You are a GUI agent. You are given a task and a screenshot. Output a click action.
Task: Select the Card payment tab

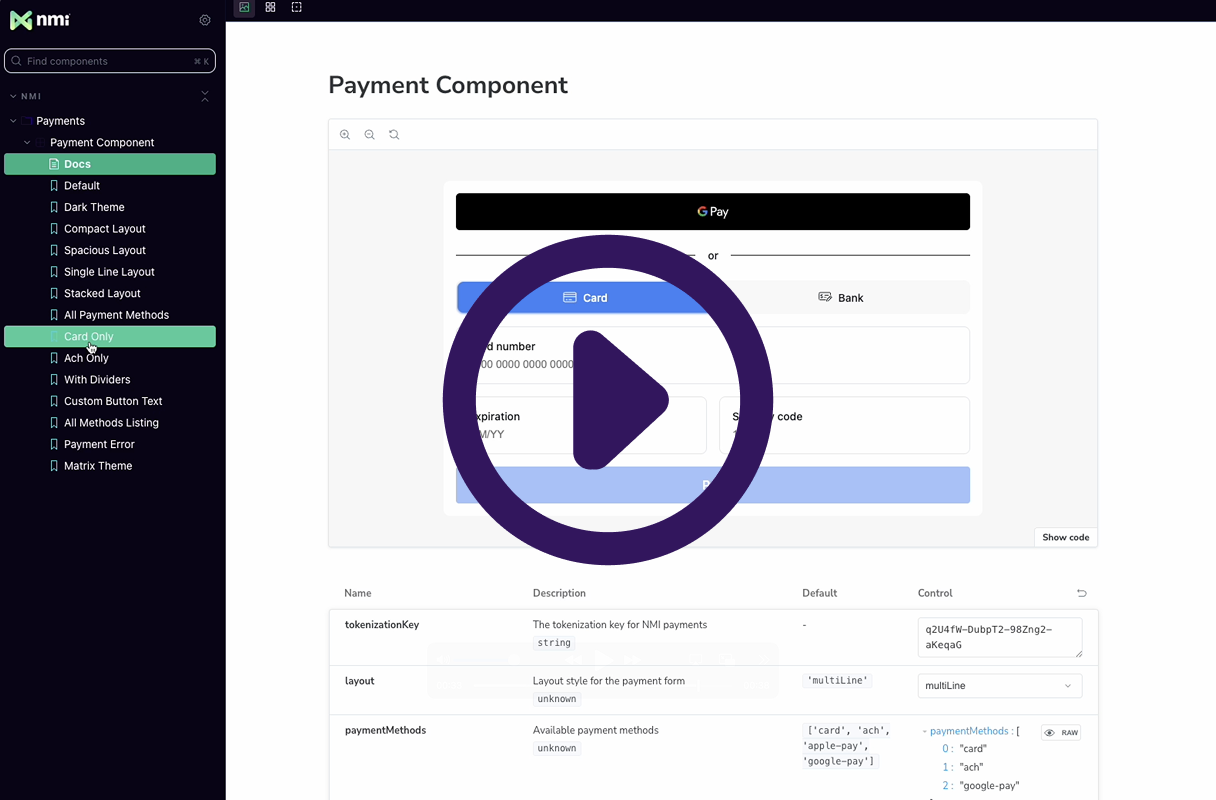585,297
